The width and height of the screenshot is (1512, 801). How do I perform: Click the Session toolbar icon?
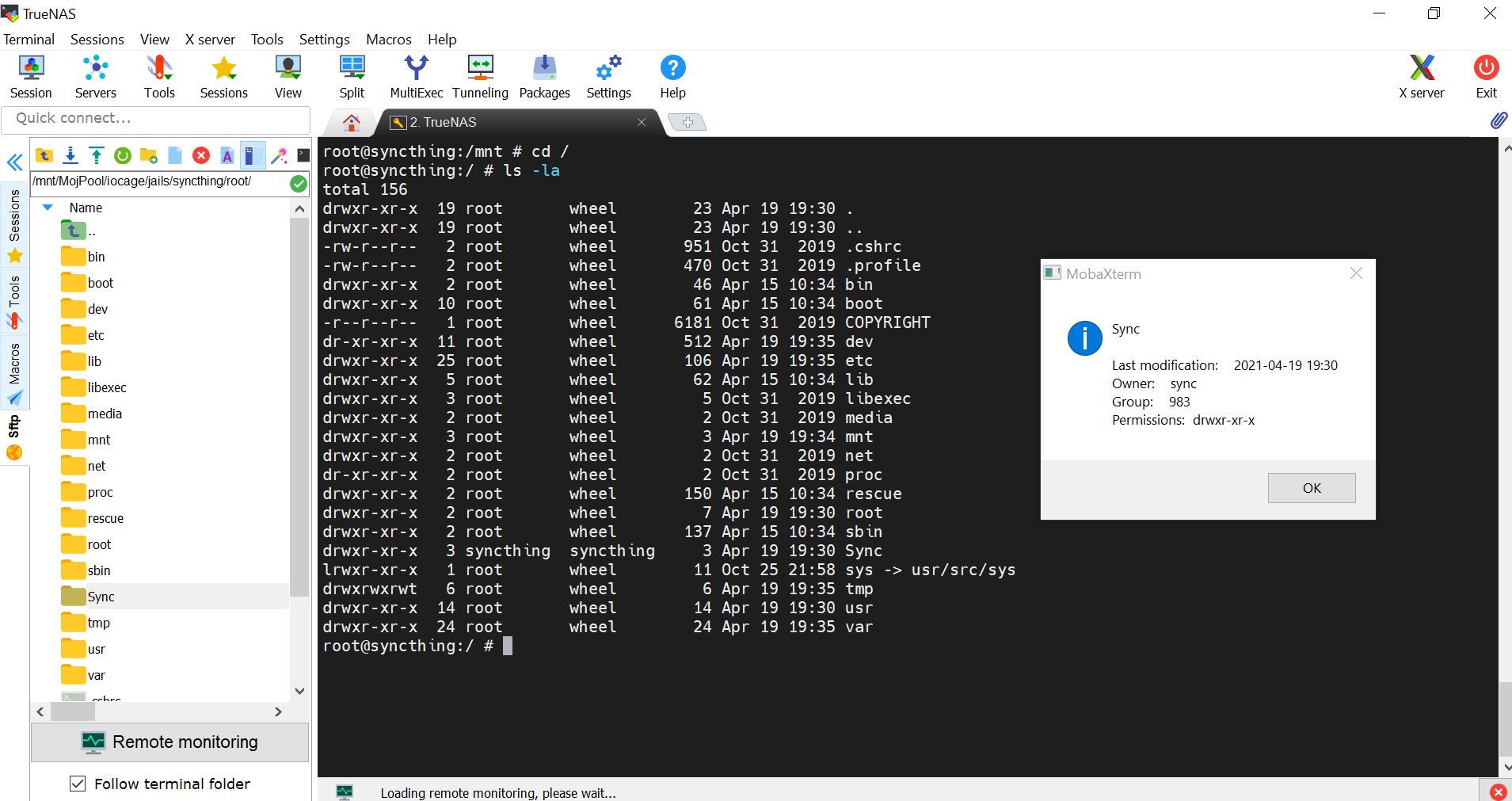[31, 77]
